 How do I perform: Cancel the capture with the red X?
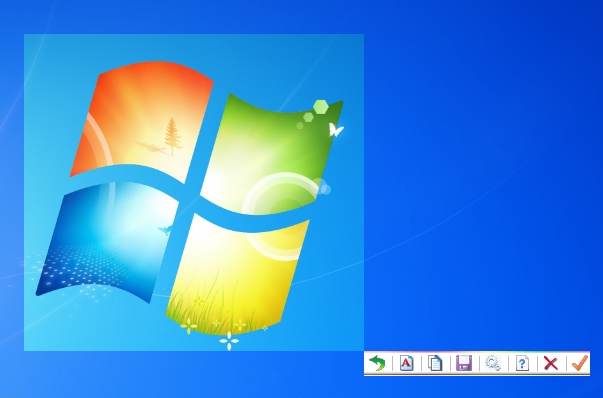coord(551,363)
